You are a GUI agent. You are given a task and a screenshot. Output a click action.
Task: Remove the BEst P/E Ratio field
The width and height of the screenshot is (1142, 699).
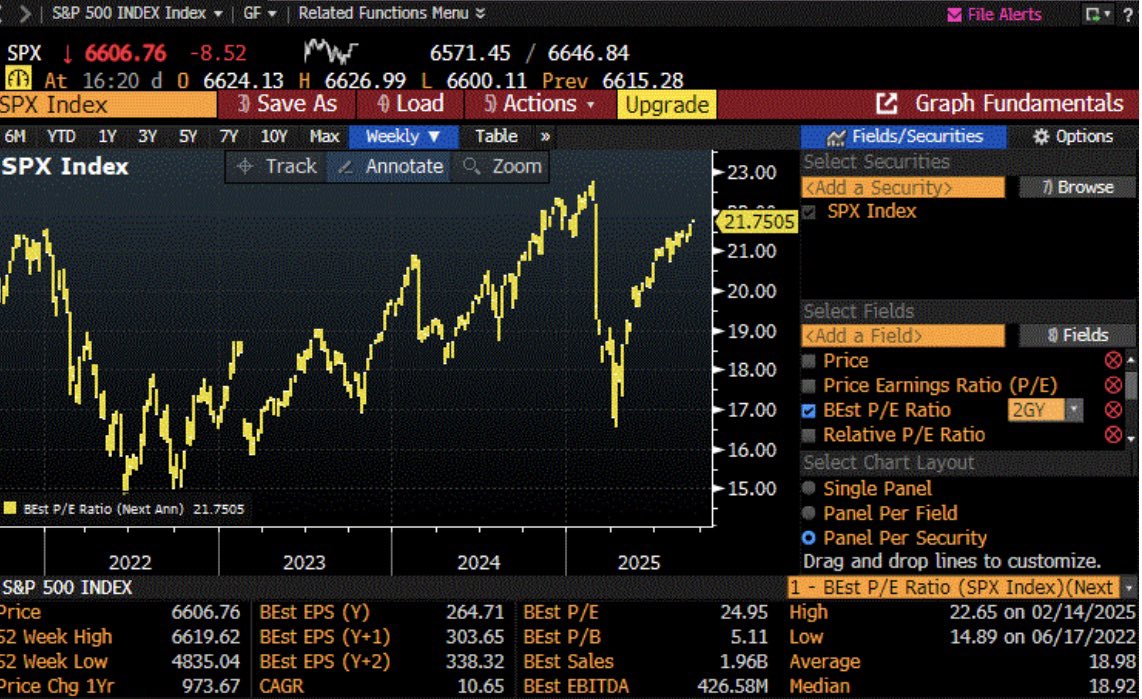[1112, 410]
